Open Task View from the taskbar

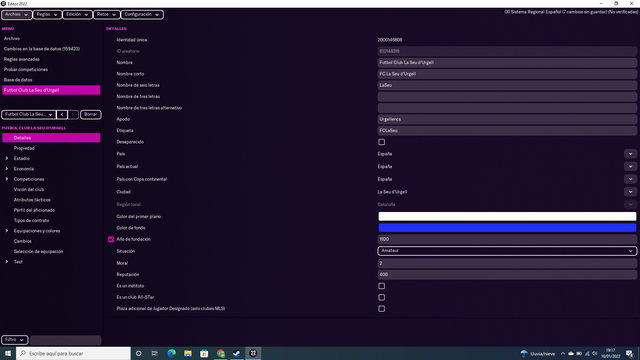click(155, 353)
